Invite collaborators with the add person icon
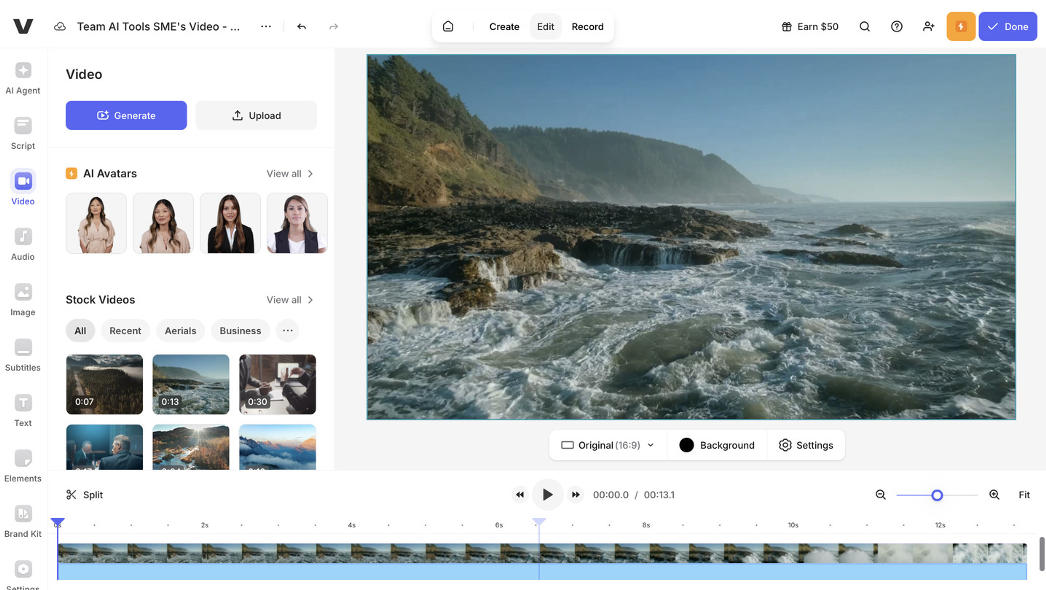This screenshot has width=1046, height=590. (x=929, y=27)
